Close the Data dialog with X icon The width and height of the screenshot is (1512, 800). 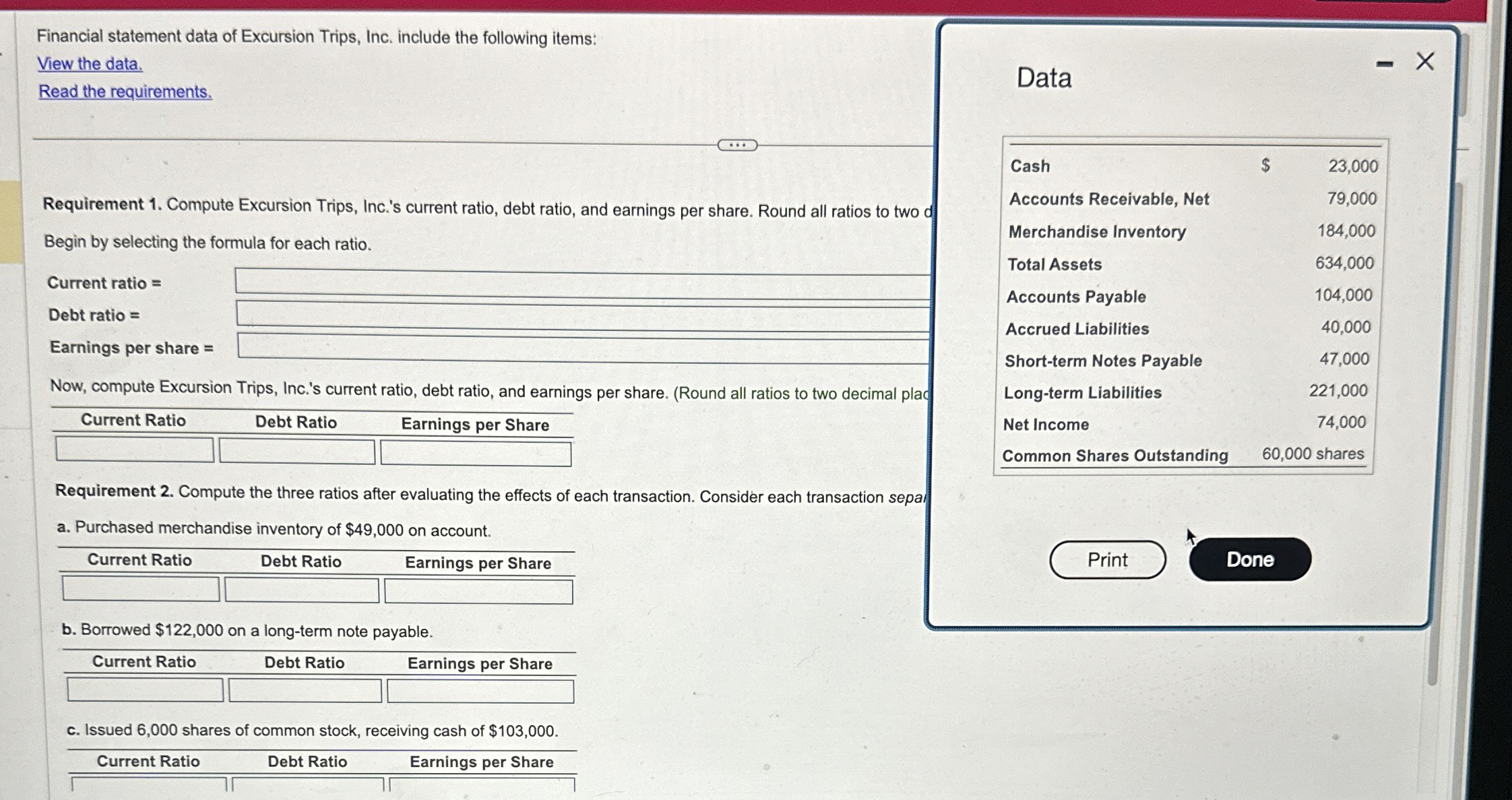click(1424, 62)
